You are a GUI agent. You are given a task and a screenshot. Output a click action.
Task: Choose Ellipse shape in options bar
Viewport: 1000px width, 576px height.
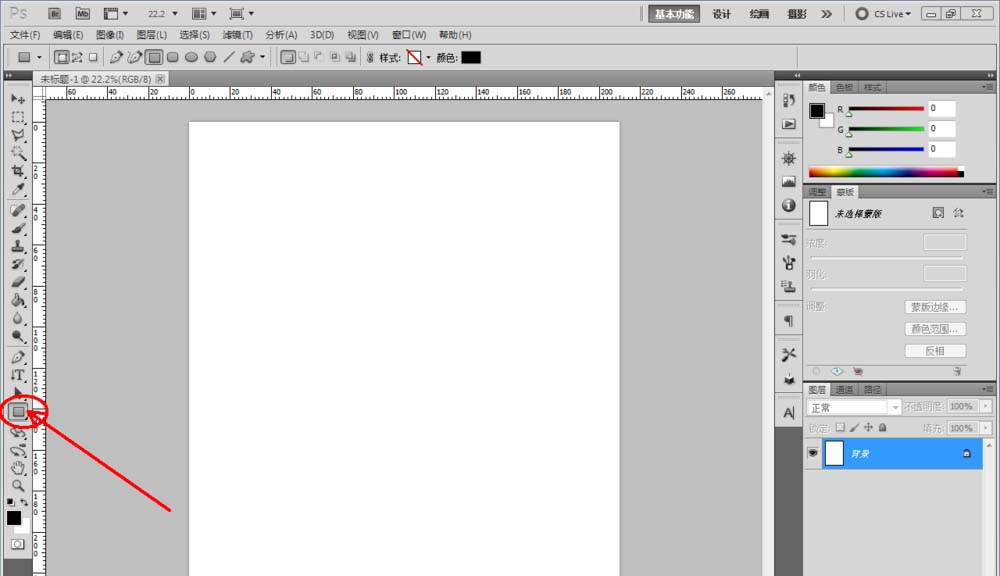click(x=191, y=57)
